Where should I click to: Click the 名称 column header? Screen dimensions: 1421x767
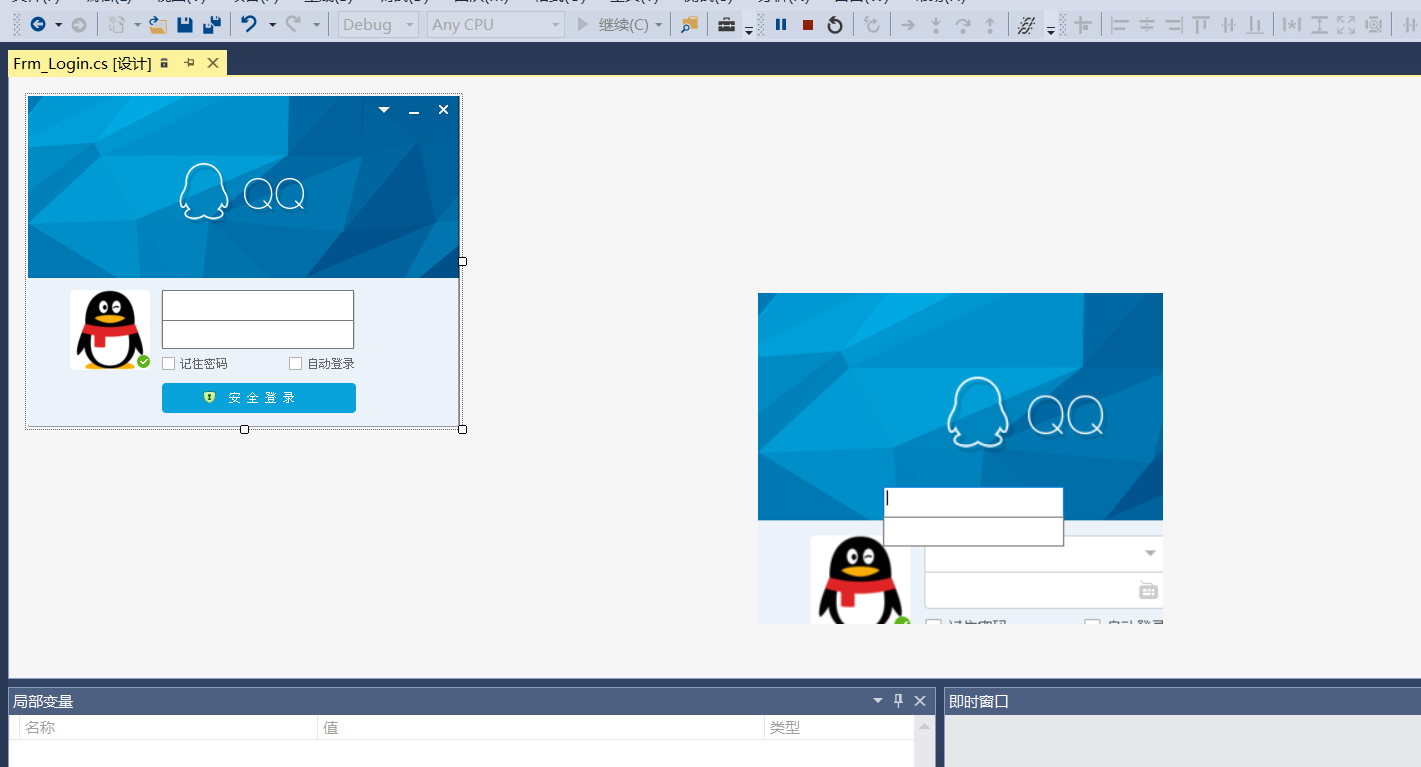tap(168, 728)
